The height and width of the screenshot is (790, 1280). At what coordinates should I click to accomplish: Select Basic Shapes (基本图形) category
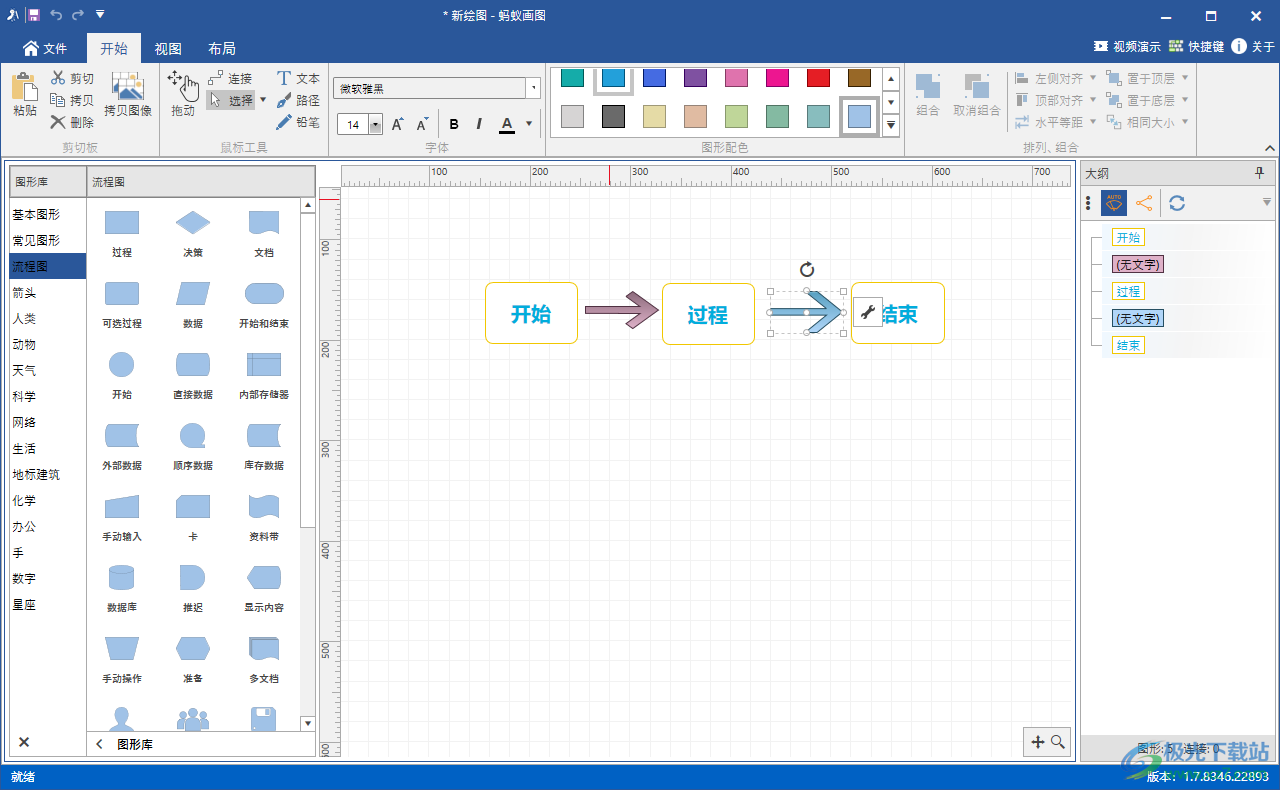(47, 214)
